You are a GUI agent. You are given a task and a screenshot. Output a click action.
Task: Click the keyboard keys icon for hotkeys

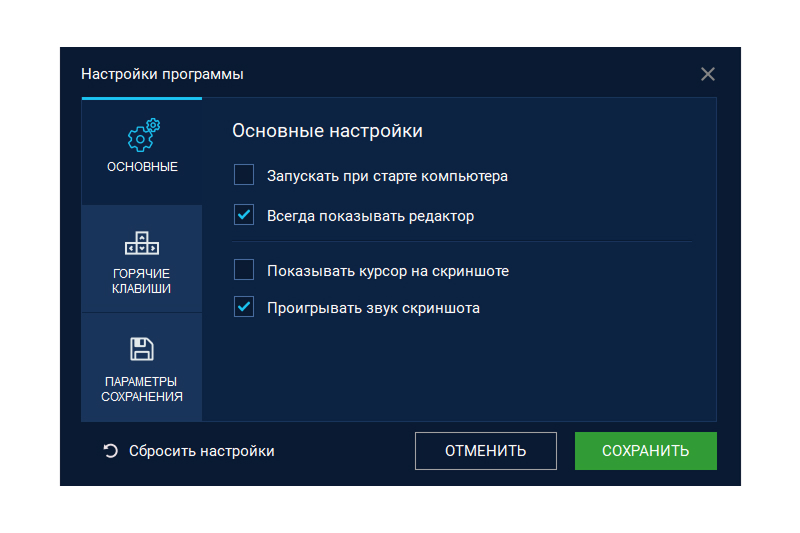(x=142, y=243)
